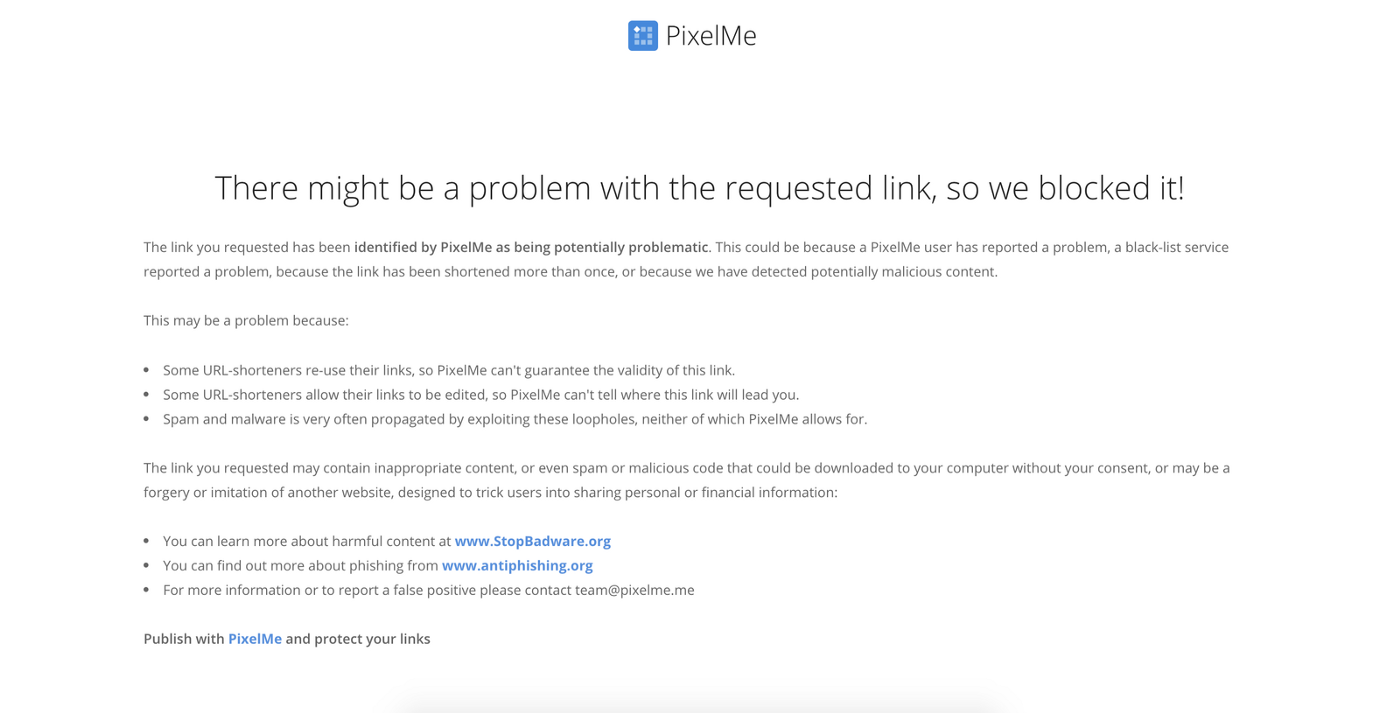Click the "Spam and malware" bullet text
This screenshot has height=713, width=1400.
515,419
